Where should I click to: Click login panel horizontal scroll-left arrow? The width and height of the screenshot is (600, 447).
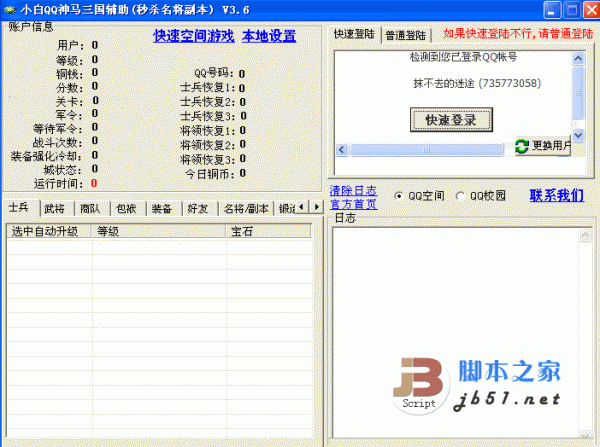click(342, 150)
